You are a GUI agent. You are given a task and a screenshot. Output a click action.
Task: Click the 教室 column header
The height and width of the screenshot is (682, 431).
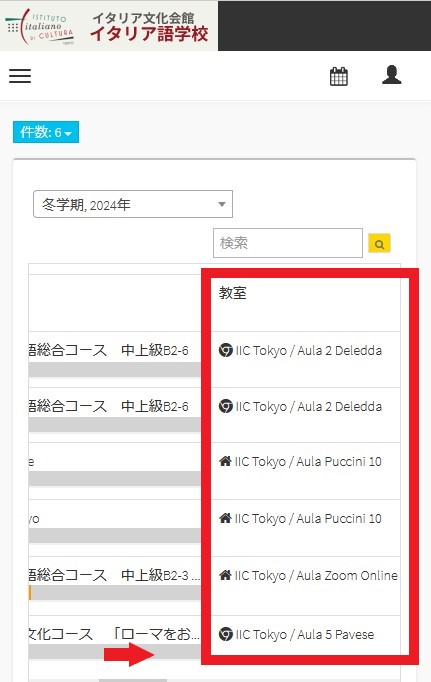tap(233, 293)
